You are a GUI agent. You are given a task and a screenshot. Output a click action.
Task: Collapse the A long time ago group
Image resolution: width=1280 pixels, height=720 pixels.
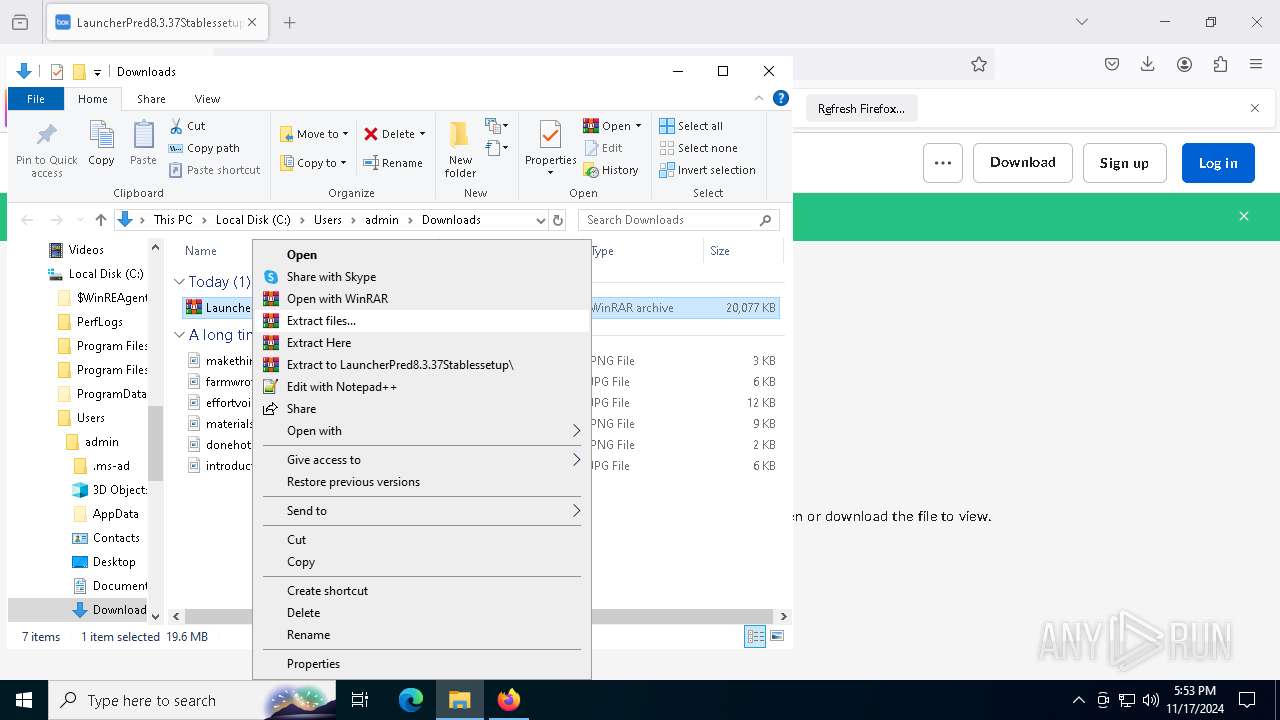click(179, 335)
